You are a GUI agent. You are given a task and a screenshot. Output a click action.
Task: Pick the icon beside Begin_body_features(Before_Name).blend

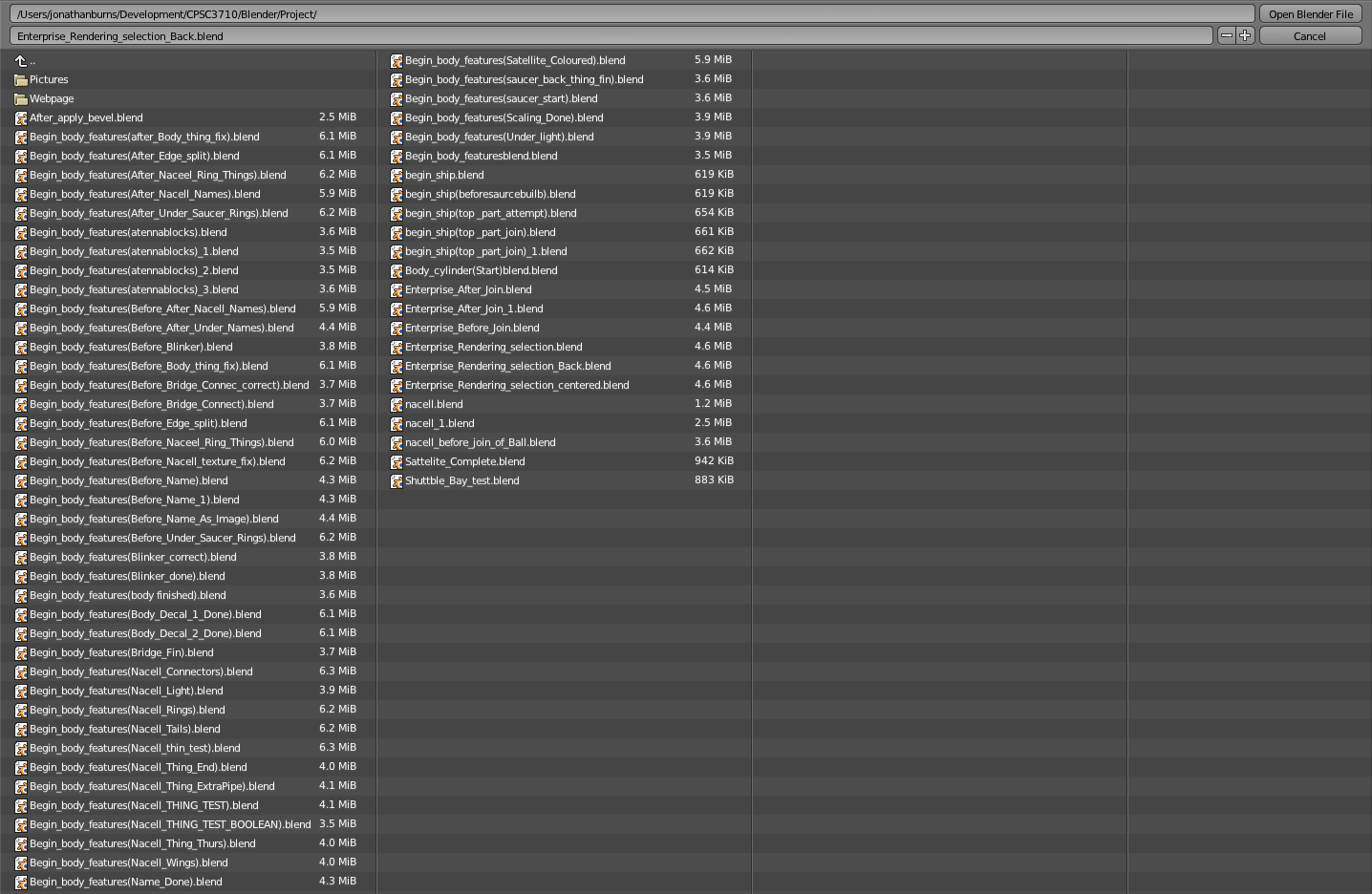[20, 480]
